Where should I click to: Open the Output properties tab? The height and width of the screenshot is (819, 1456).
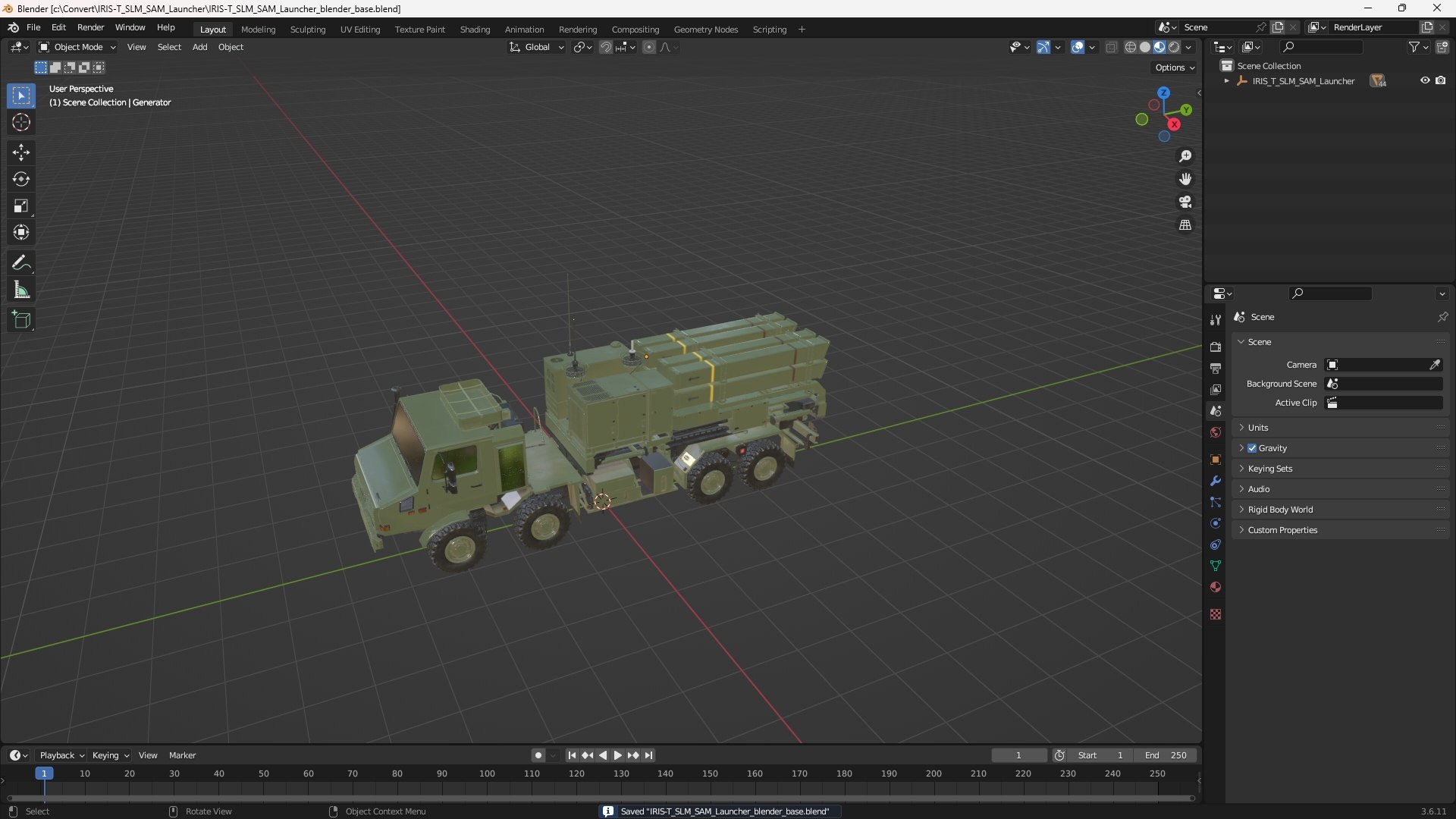point(1216,368)
